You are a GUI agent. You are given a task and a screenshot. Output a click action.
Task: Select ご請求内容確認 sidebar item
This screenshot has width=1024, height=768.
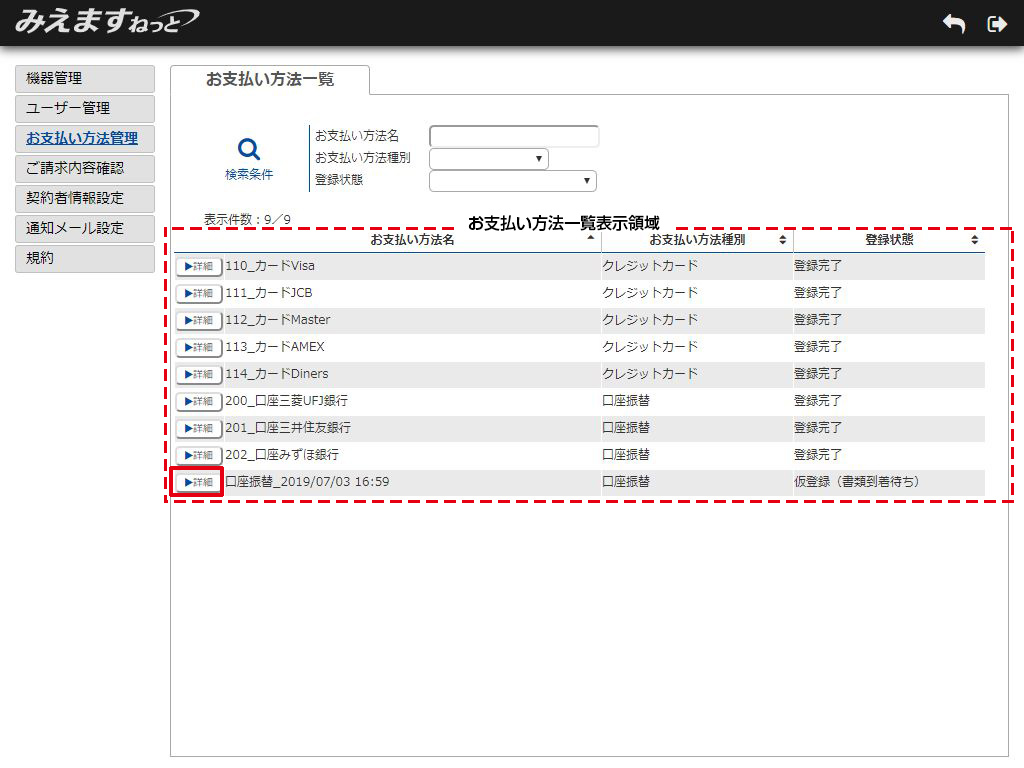pos(85,168)
